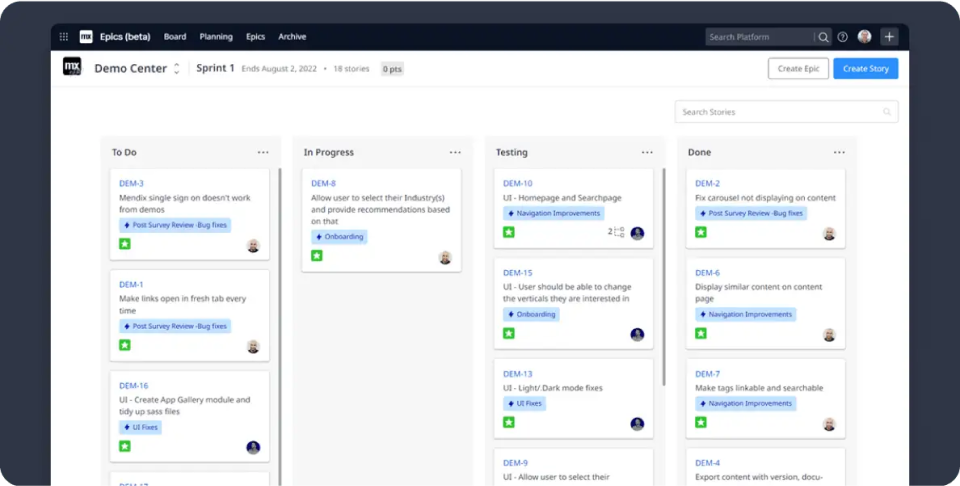This screenshot has height=486, width=960.
Task: Open the help question mark icon
Action: tap(843, 37)
